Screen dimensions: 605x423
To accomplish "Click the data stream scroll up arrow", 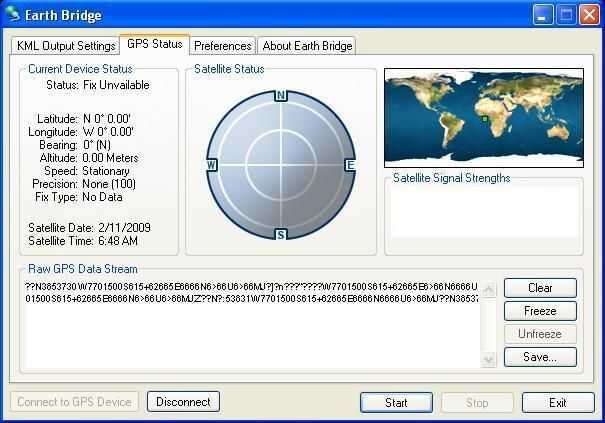I will point(488,289).
